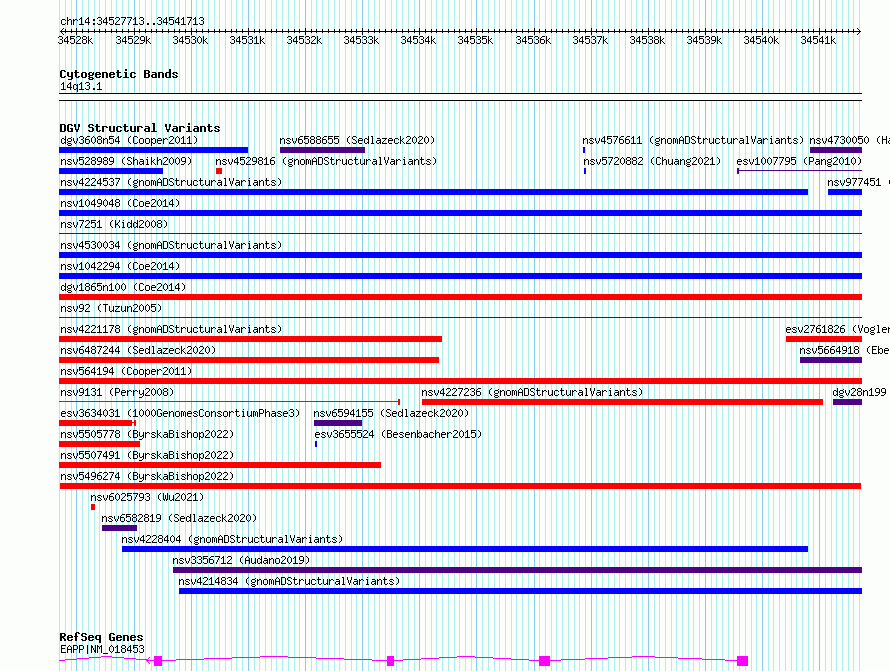This screenshot has width=890, height=671.
Task: Click the red nsv4227236 variant bar
Action: [x=622, y=402]
